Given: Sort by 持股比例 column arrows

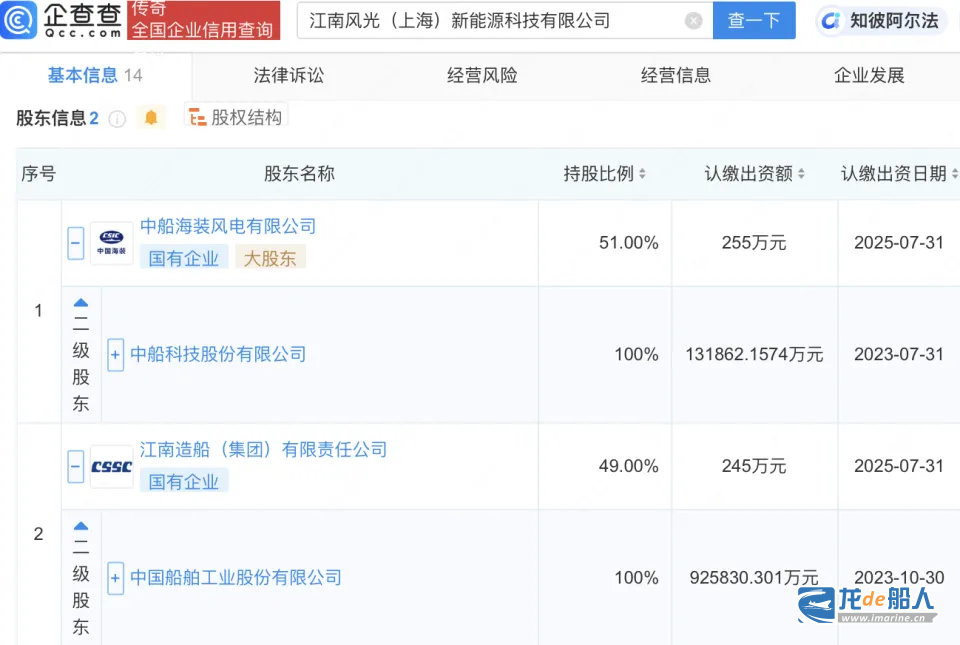Looking at the screenshot, I should pos(642,174).
